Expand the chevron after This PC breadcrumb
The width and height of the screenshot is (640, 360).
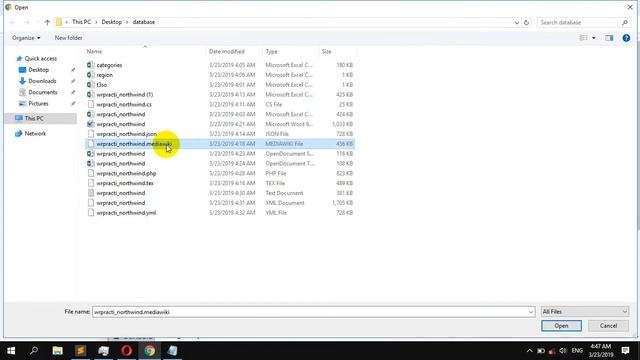point(96,22)
